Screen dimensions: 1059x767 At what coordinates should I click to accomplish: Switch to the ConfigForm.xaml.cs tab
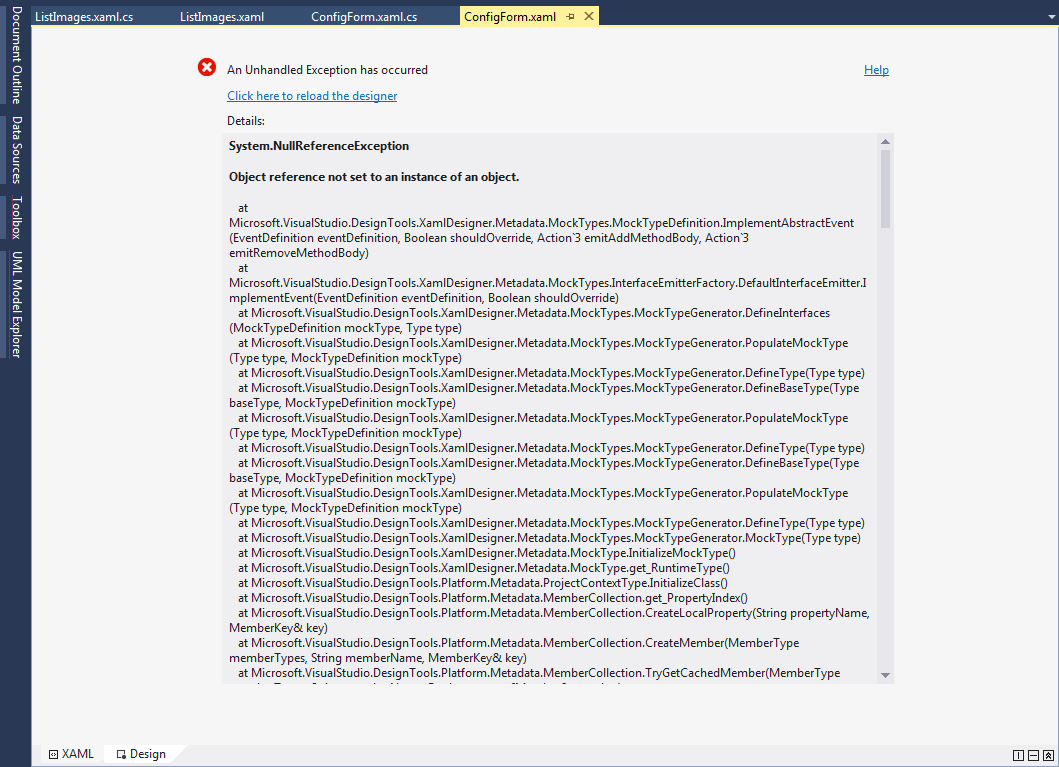pyautogui.click(x=364, y=17)
